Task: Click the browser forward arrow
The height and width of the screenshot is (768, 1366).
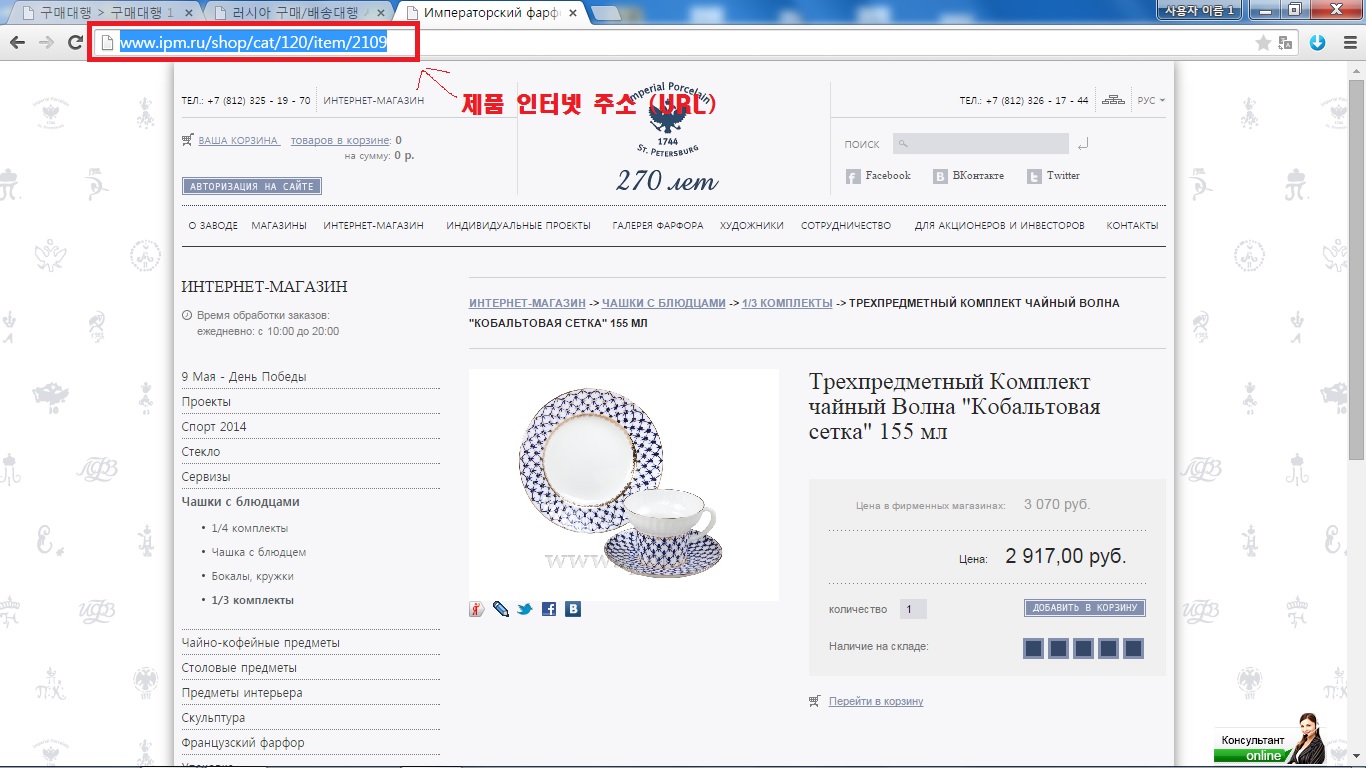Action: (45, 42)
